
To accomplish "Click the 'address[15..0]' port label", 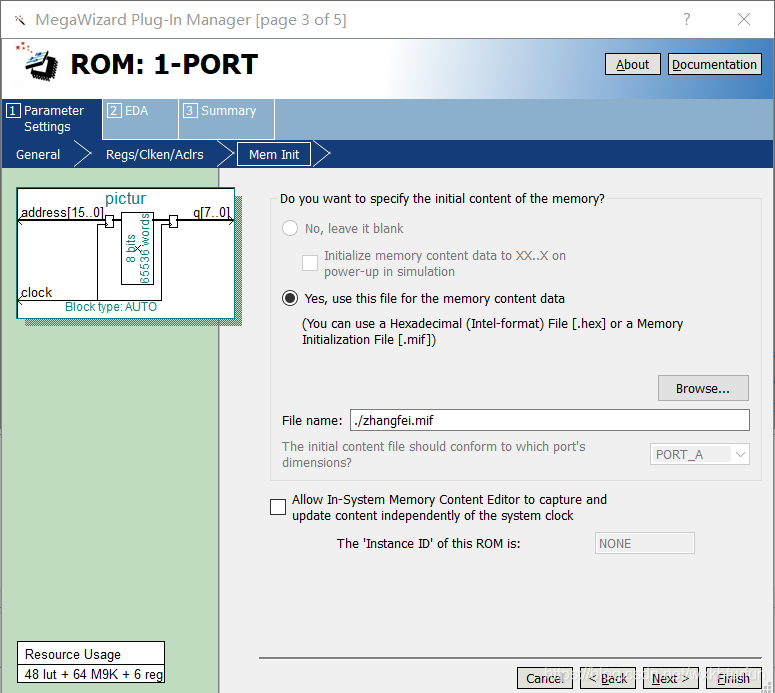I will 62,213.
